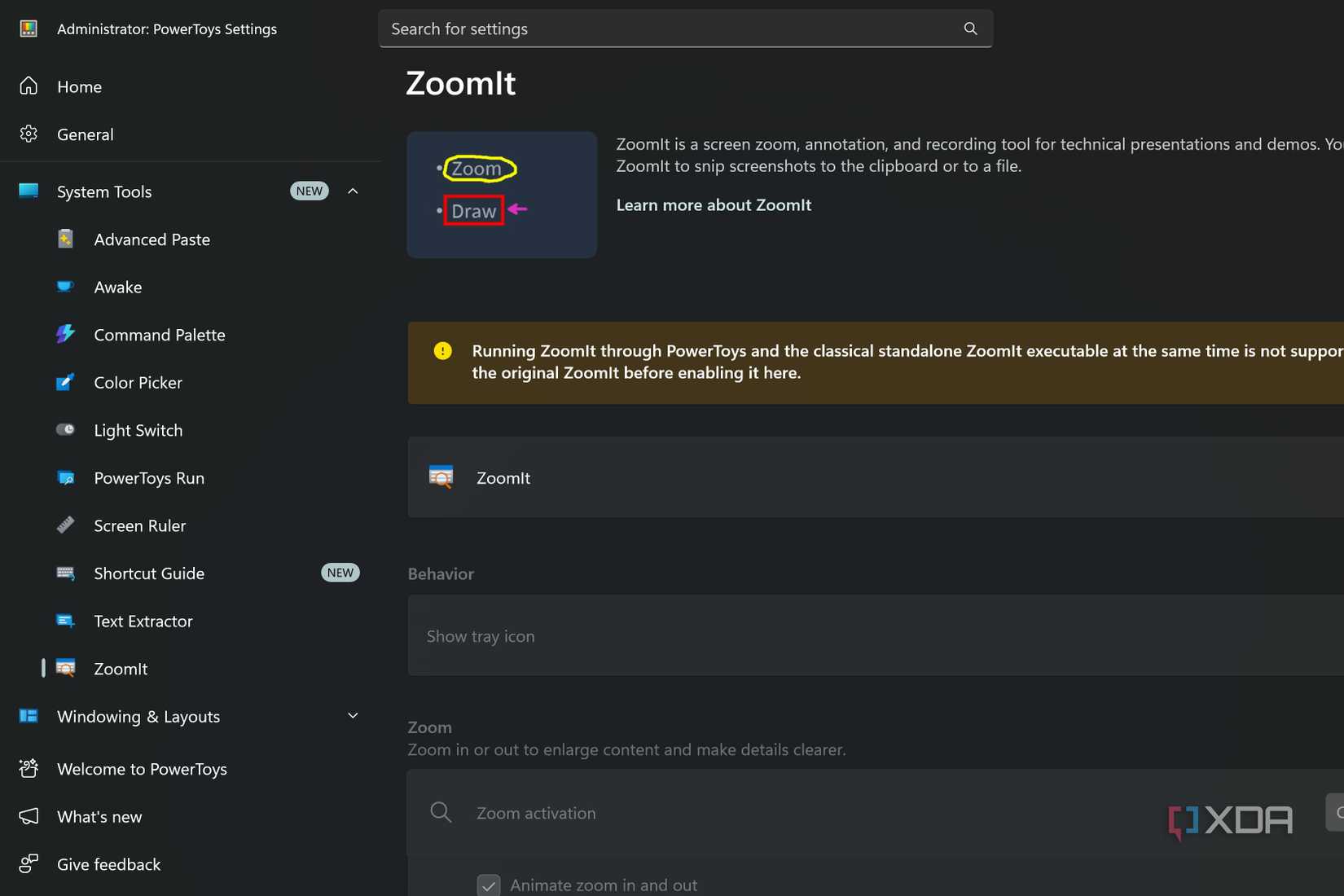Click the ZoomIt Zoom/Draw preview image

tap(502, 195)
